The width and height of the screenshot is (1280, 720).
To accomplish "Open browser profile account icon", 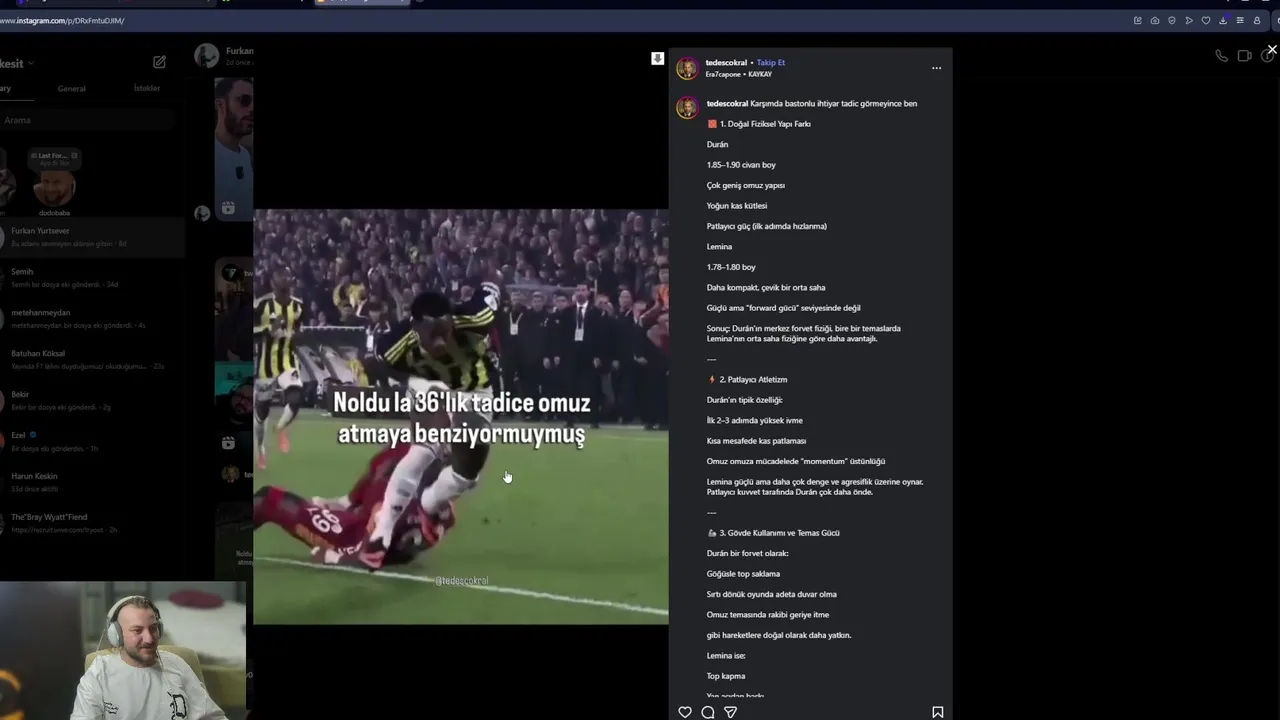I will pos(1257,20).
